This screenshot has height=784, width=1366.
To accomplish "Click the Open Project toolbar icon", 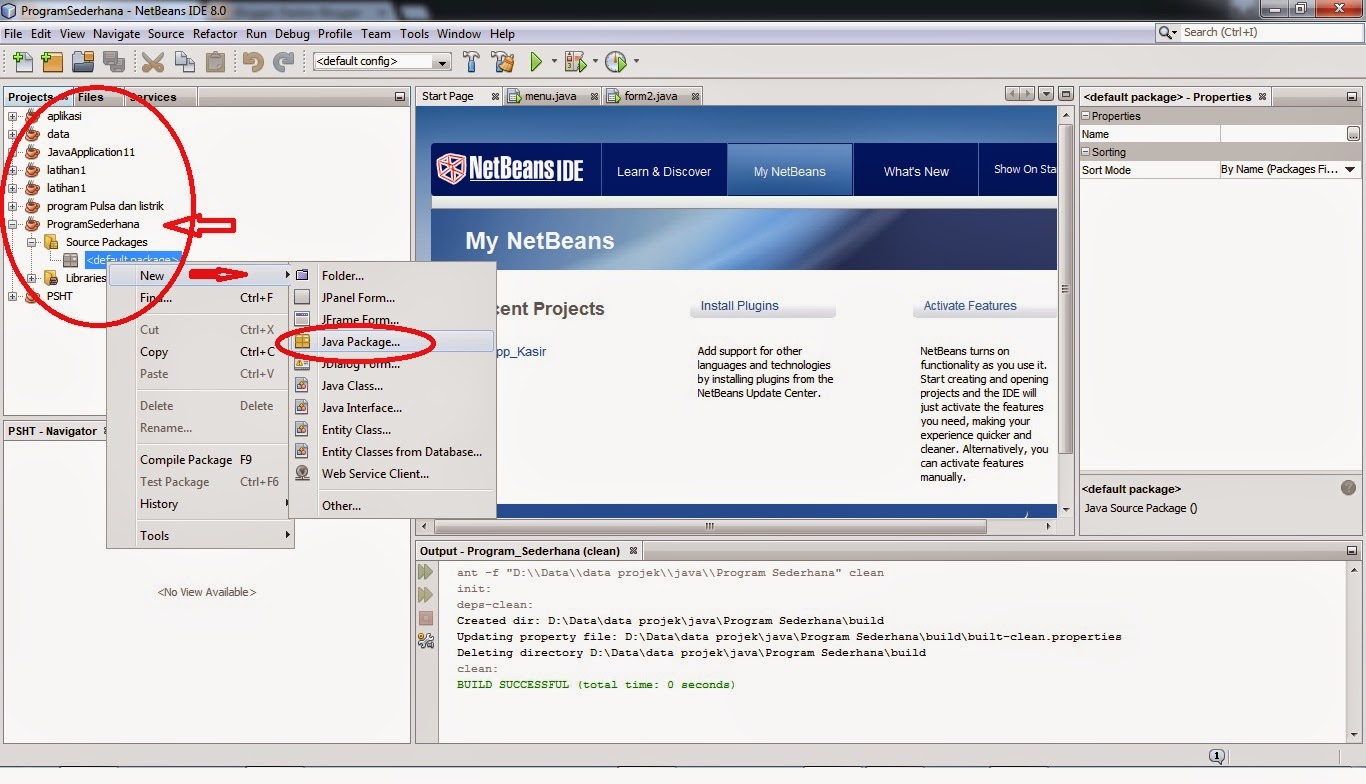I will pyautogui.click(x=83, y=62).
